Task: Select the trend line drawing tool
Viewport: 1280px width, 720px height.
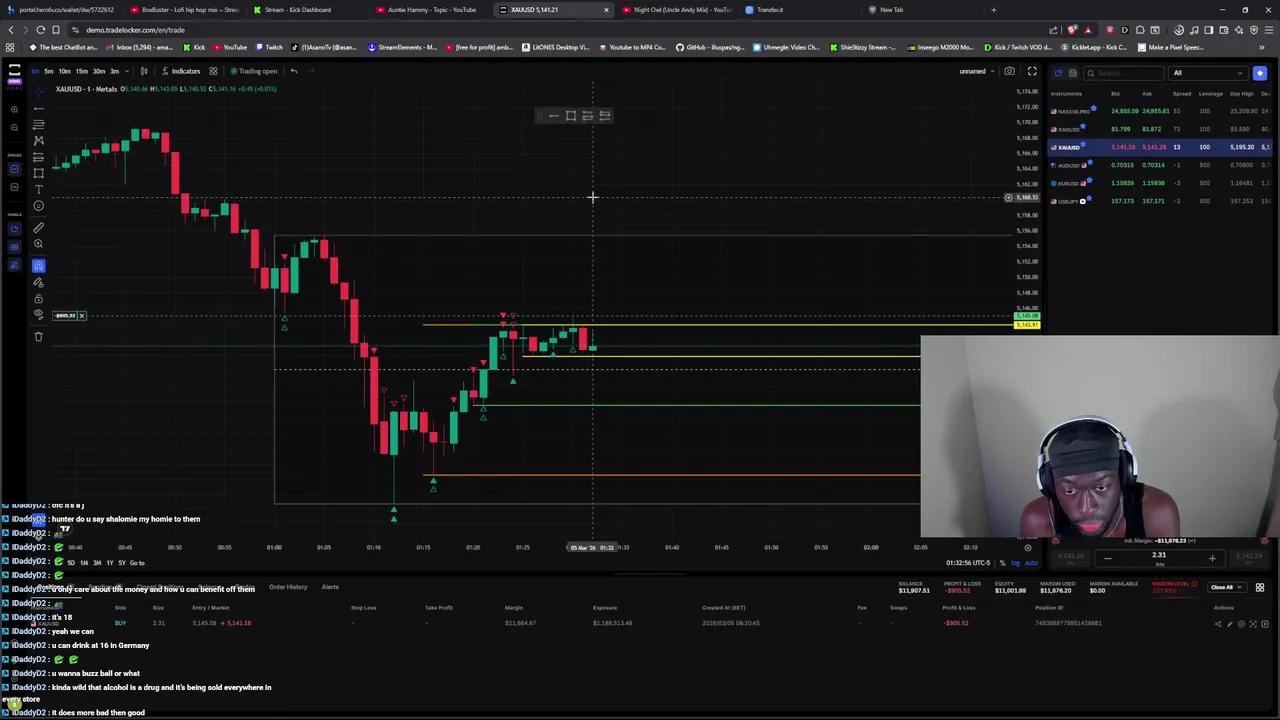Action: (38, 107)
